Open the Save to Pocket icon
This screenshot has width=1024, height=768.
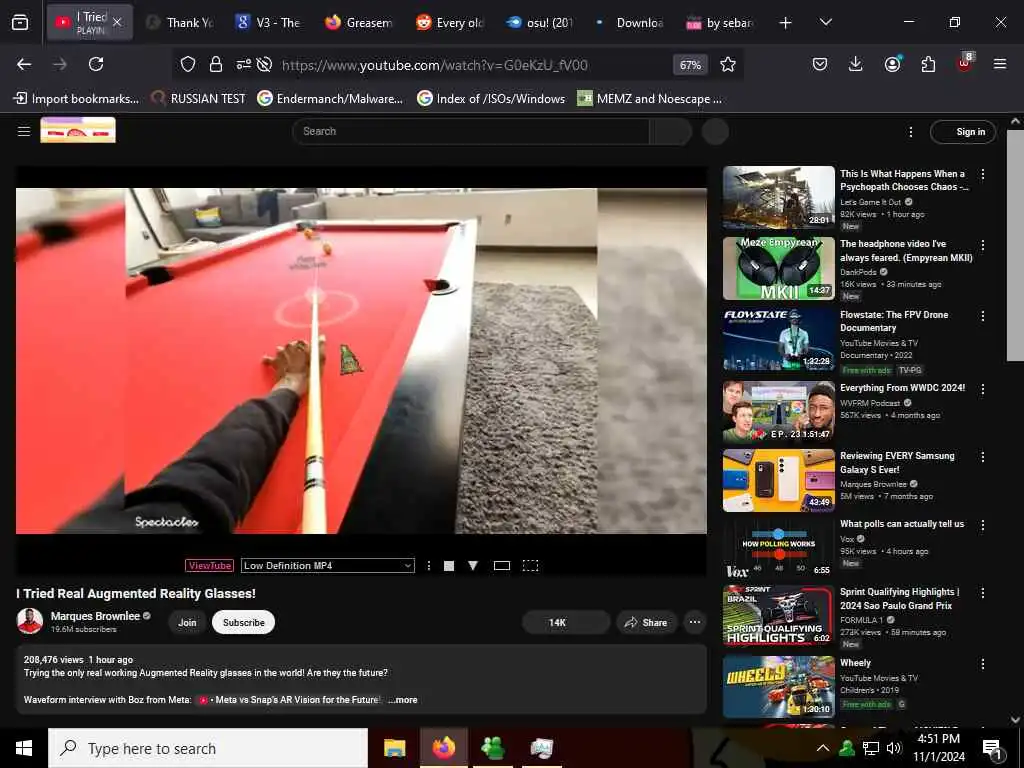click(820, 64)
